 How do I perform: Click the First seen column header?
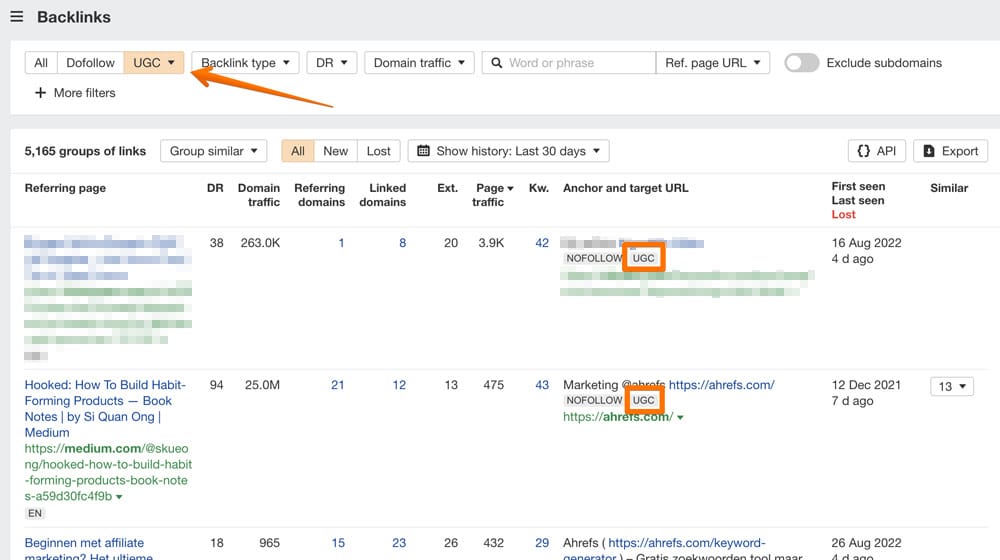858,186
